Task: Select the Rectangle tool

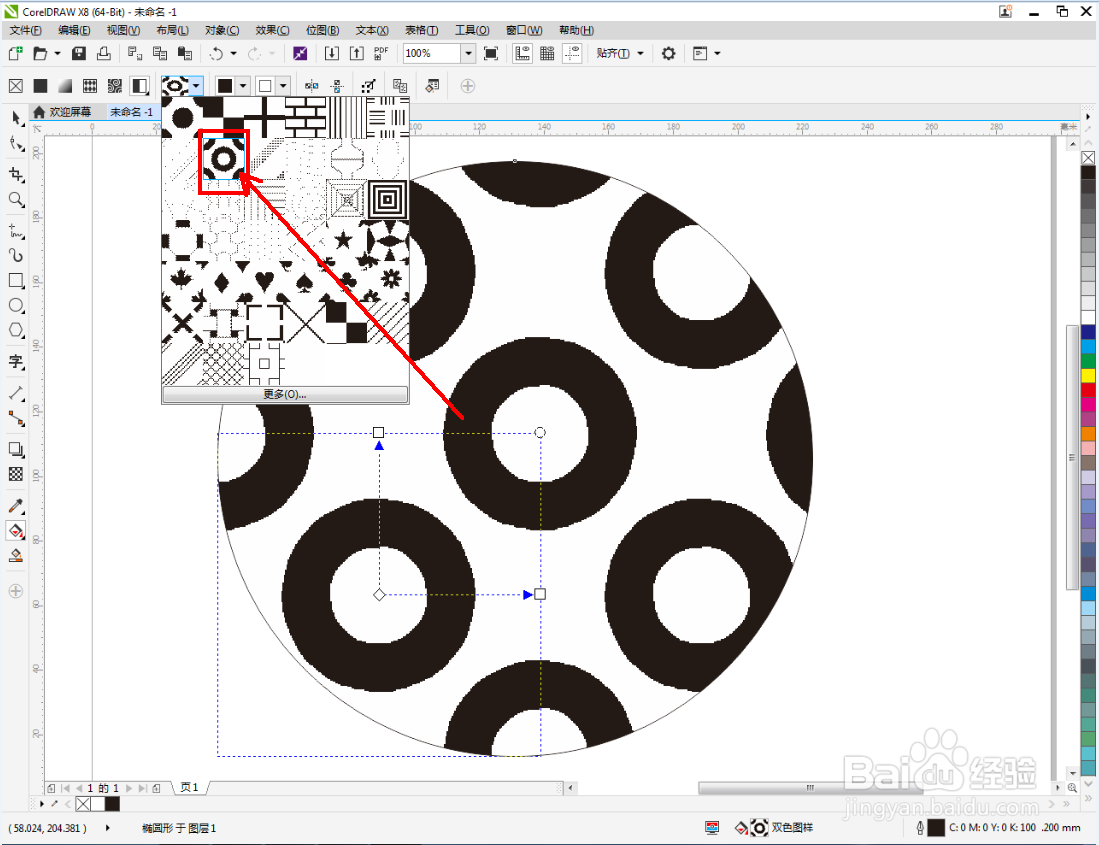Action: [15, 280]
